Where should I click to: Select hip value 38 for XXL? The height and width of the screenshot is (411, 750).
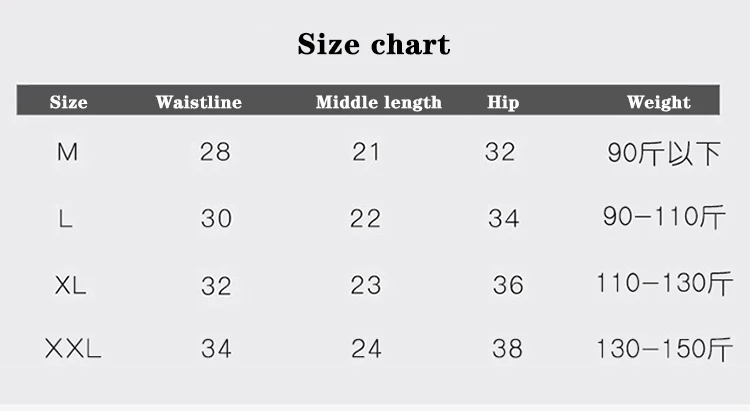(507, 349)
